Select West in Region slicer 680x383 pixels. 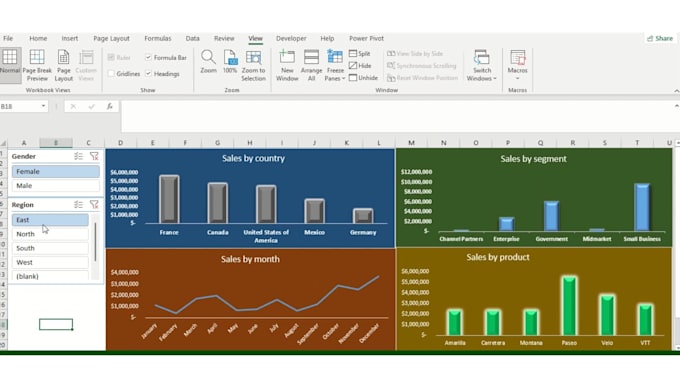[x=50, y=262]
